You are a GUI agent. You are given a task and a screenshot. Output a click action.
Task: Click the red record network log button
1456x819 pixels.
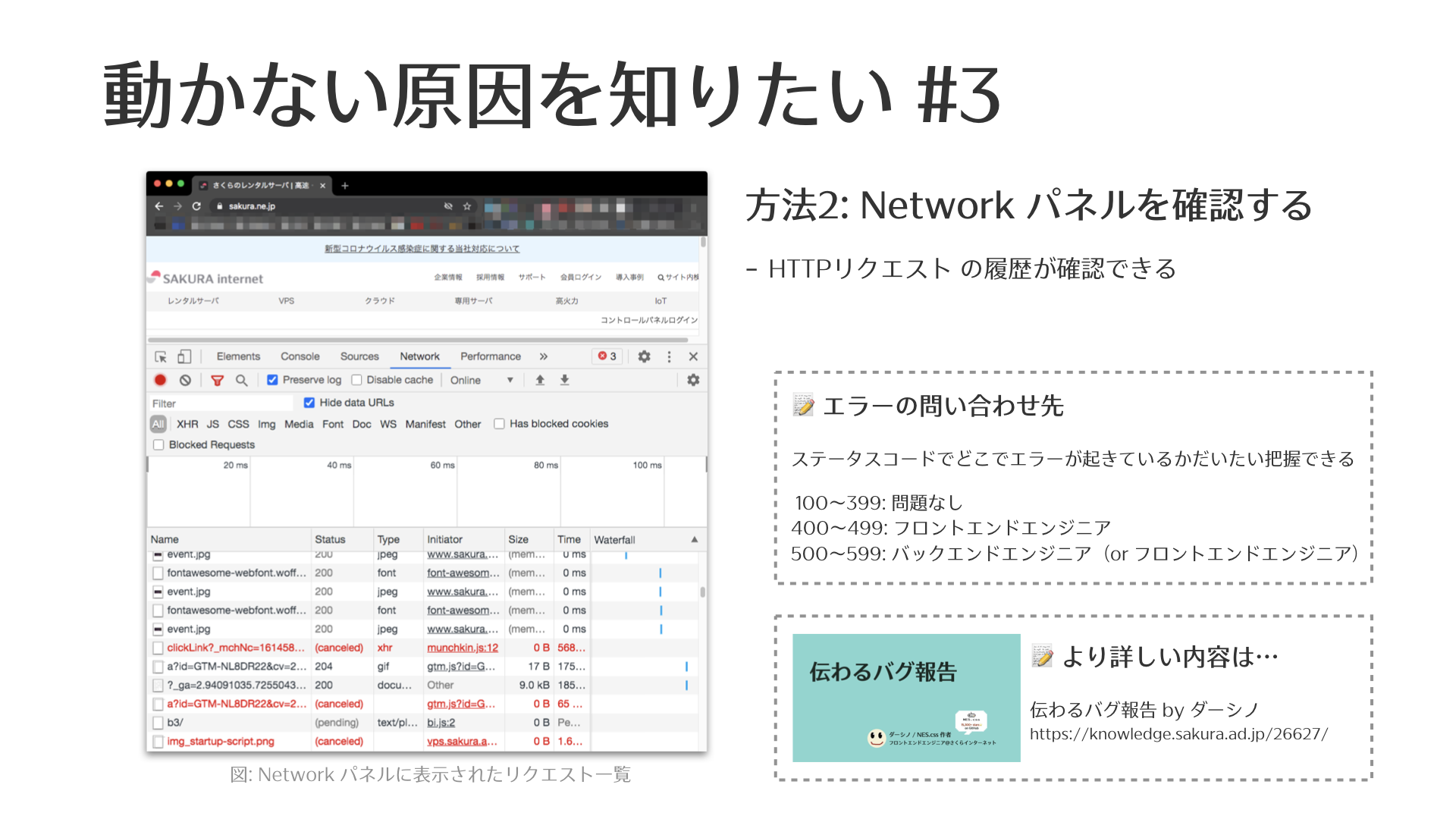pos(160,380)
